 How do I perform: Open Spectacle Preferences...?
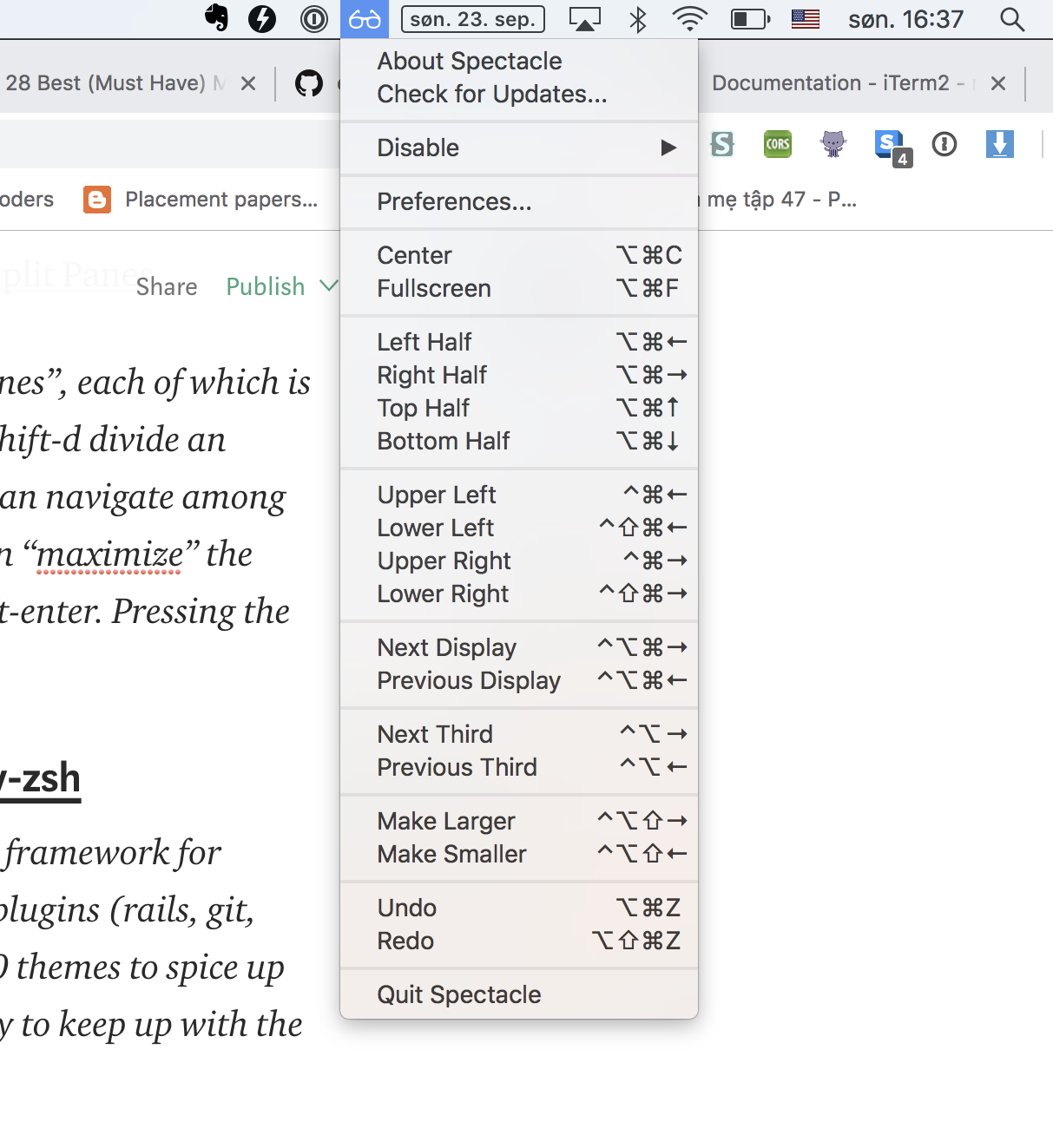point(519,201)
